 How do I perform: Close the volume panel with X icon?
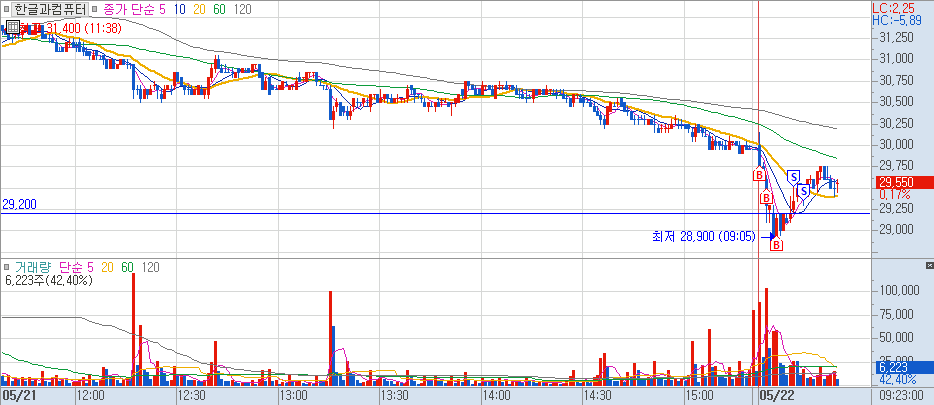click(929, 265)
